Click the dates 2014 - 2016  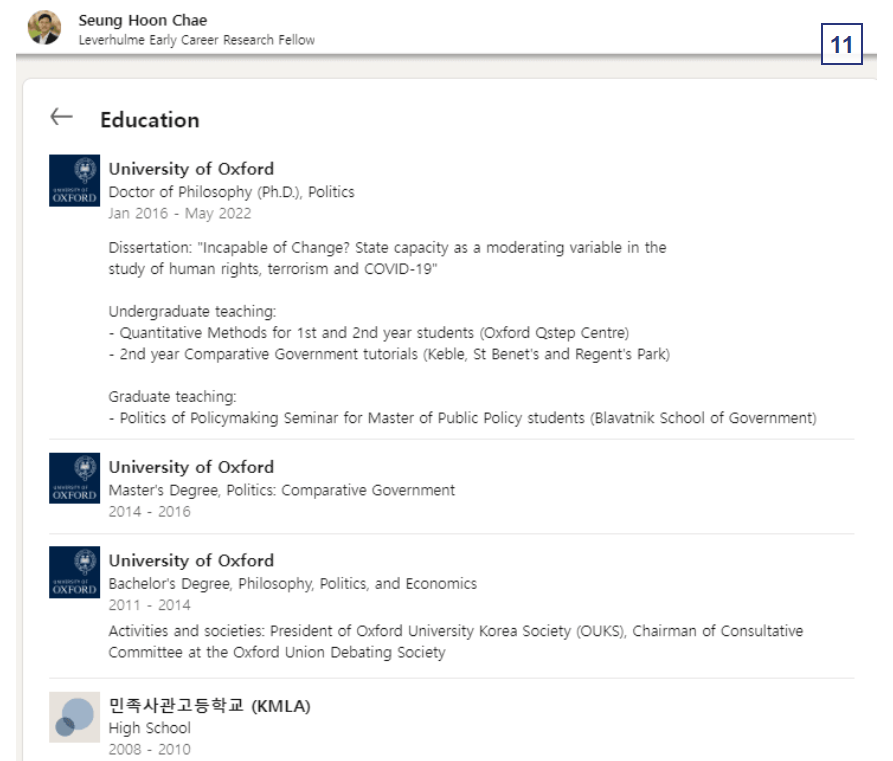coord(150,512)
